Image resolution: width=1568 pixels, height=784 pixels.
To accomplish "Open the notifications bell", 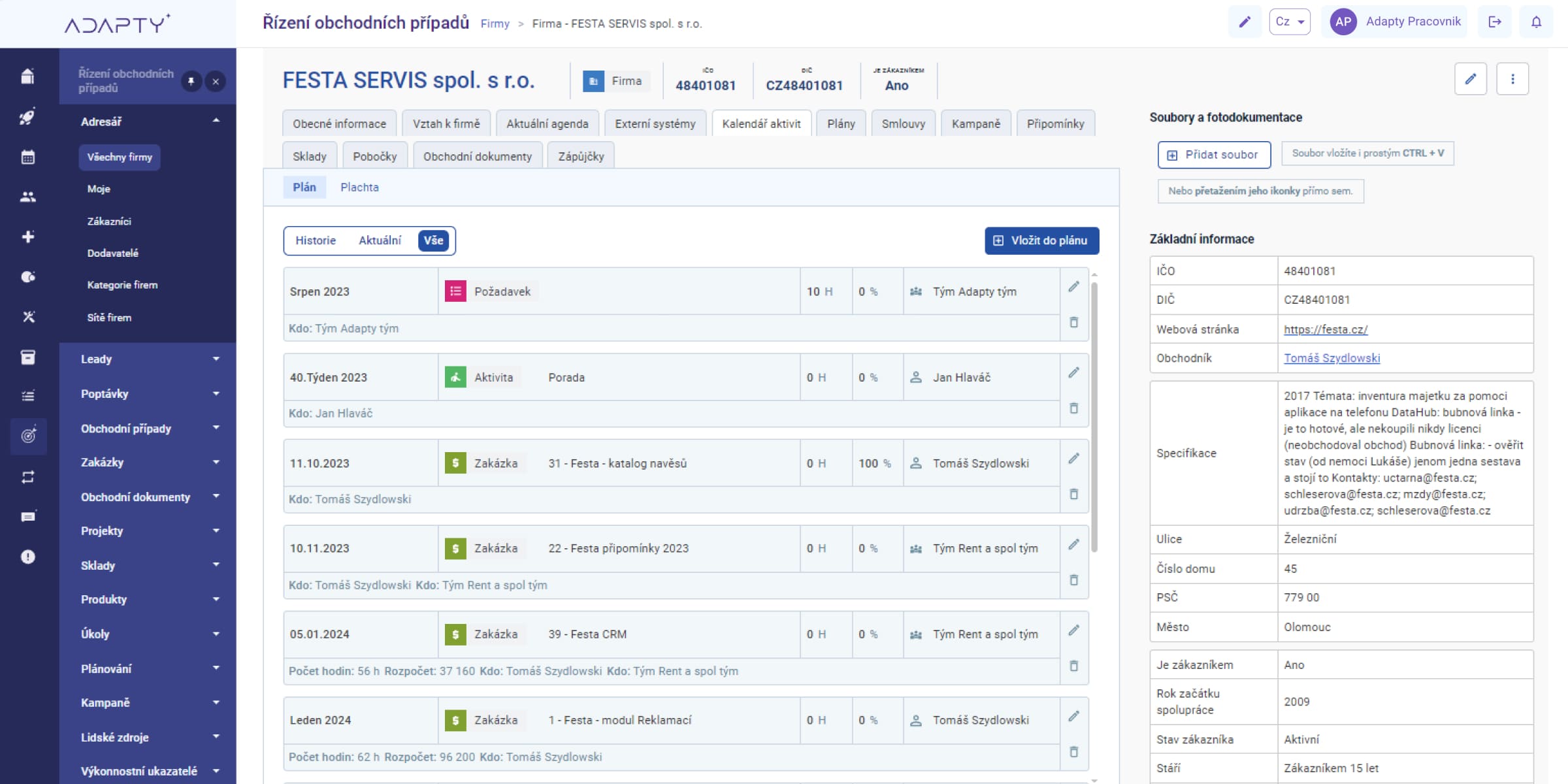I will [x=1536, y=22].
